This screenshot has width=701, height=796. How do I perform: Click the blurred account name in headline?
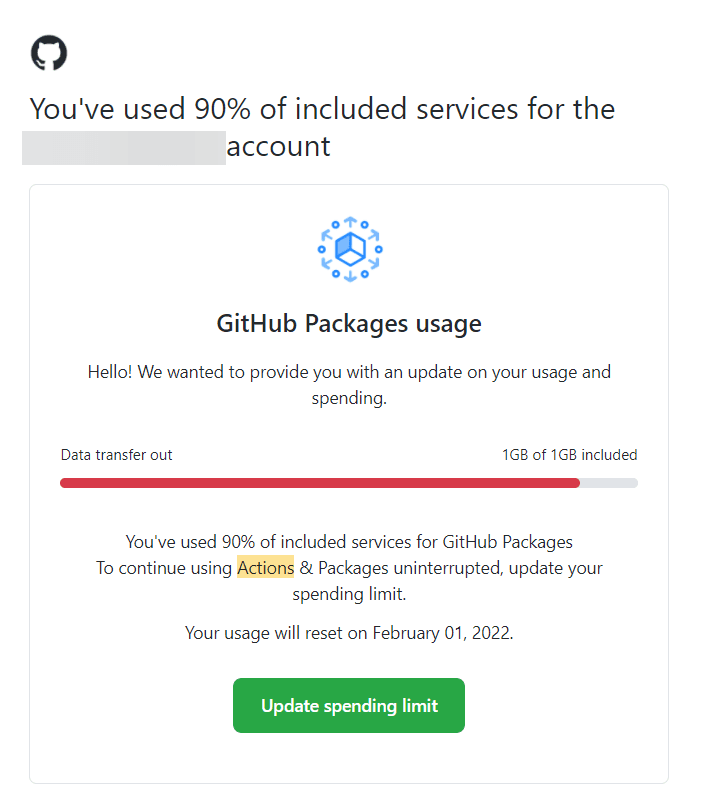pyautogui.click(x=123, y=146)
